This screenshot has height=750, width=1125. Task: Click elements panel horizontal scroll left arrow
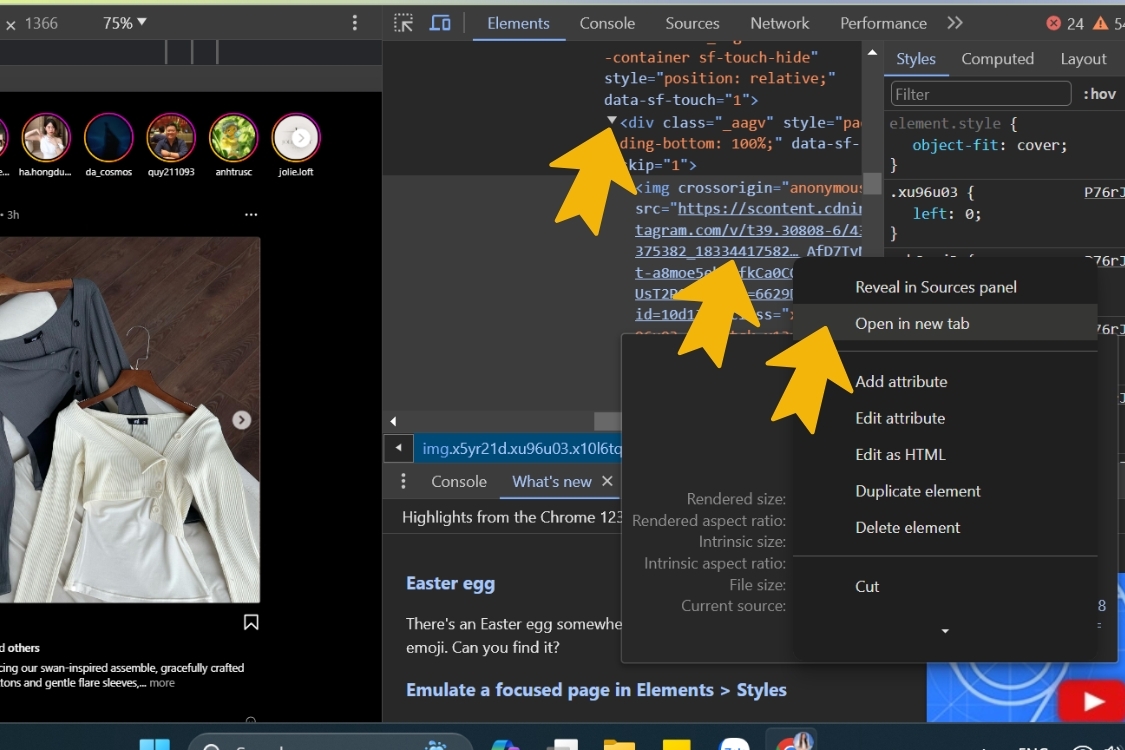(393, 421)
